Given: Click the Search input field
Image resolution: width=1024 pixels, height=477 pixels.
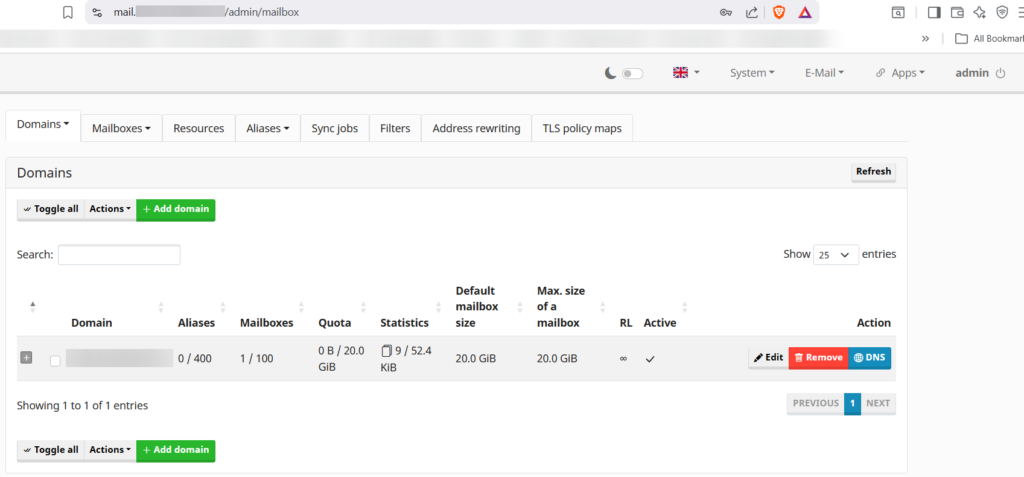Looking at the screenshot, I should pyautogui.click(x=119, y=255).
